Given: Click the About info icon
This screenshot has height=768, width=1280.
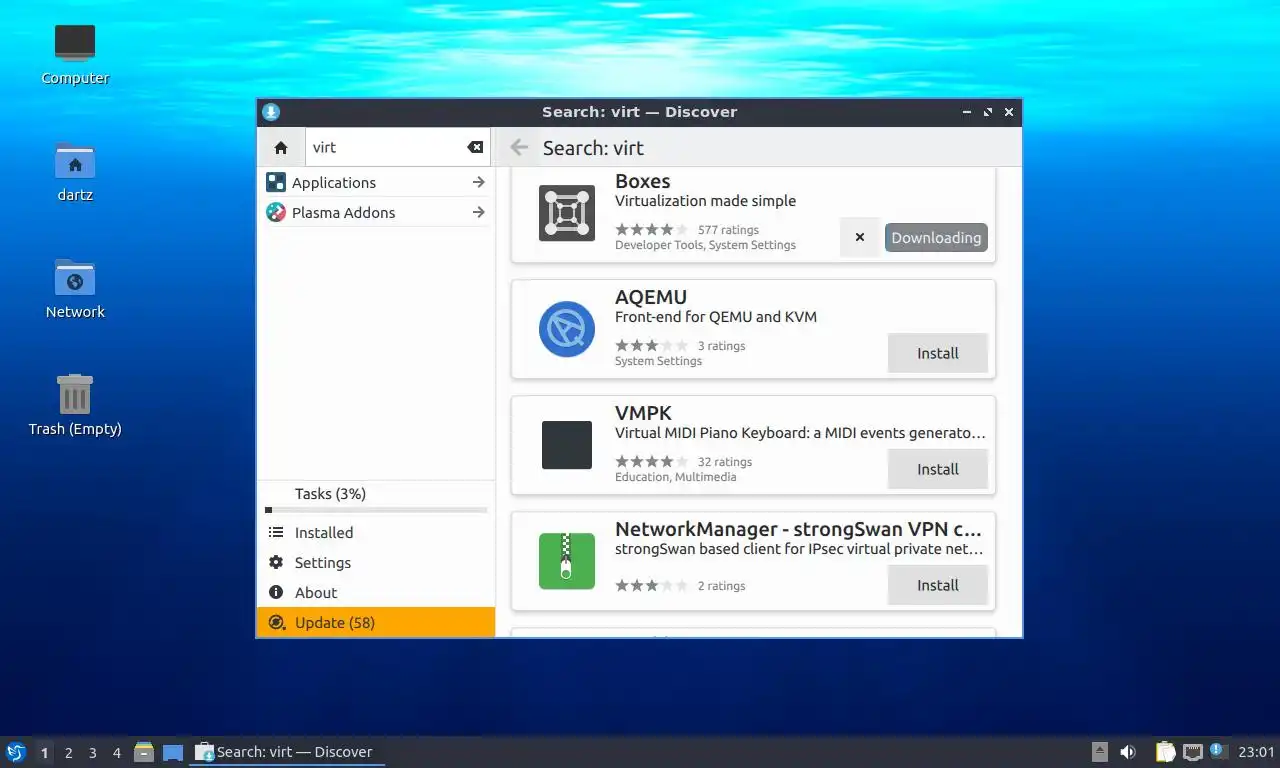Looking at the screenshot, I should pyautogui.click(x=276, y=593).
